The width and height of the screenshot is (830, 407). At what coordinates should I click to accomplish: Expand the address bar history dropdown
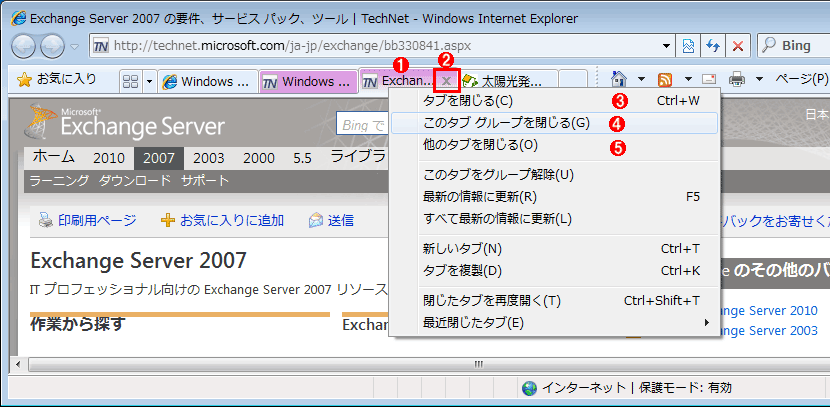click(666, 46)
